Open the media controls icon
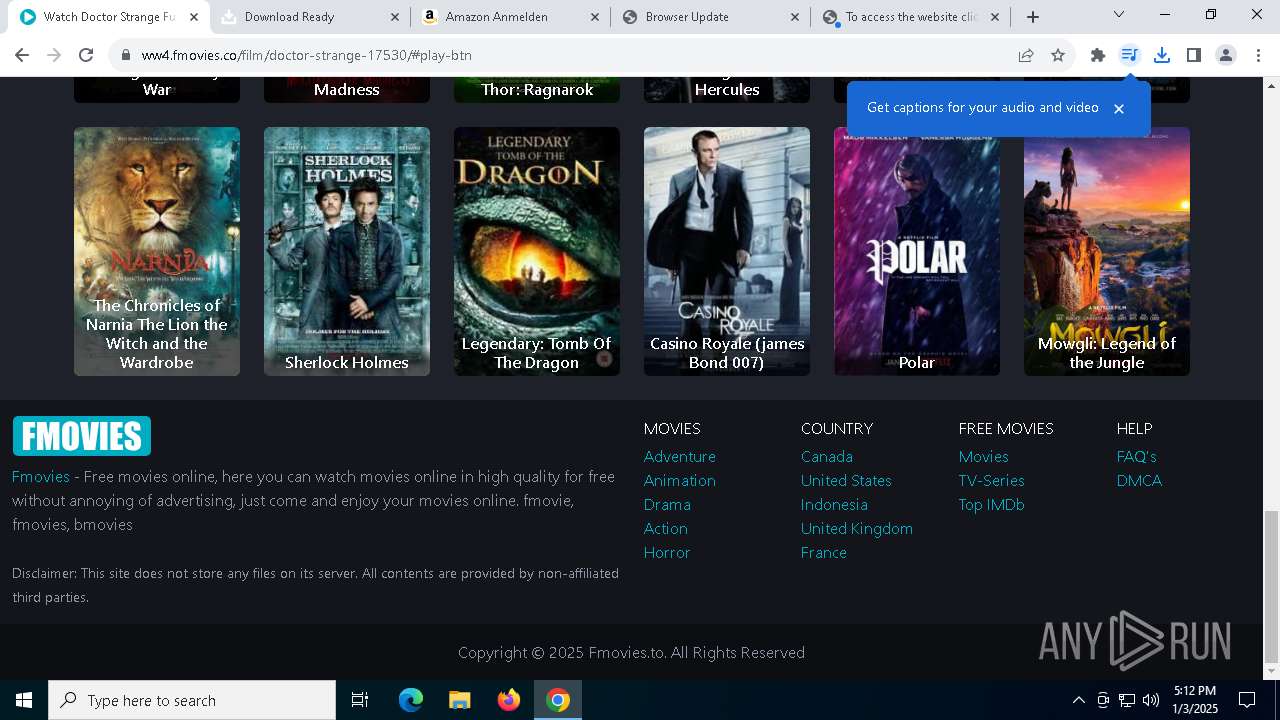The image size is (1280, 720). tap(1130, 55)
